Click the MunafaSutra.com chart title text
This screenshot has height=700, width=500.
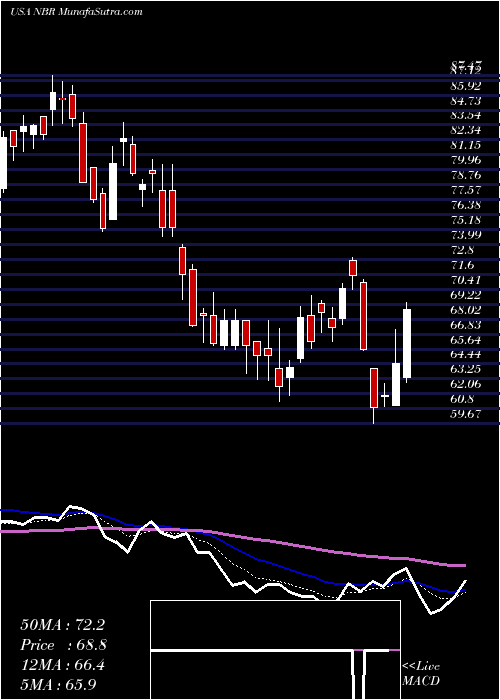76,12
